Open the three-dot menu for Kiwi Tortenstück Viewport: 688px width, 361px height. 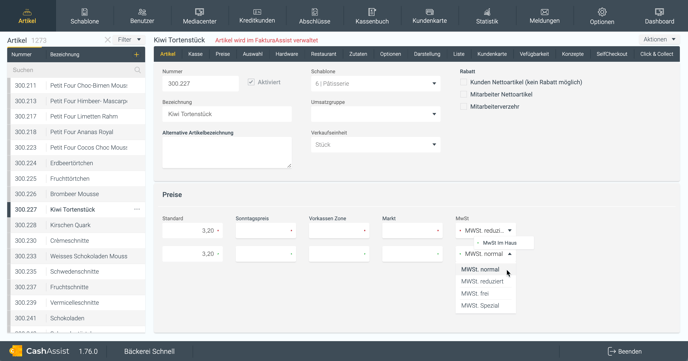(x=137, y=209)
